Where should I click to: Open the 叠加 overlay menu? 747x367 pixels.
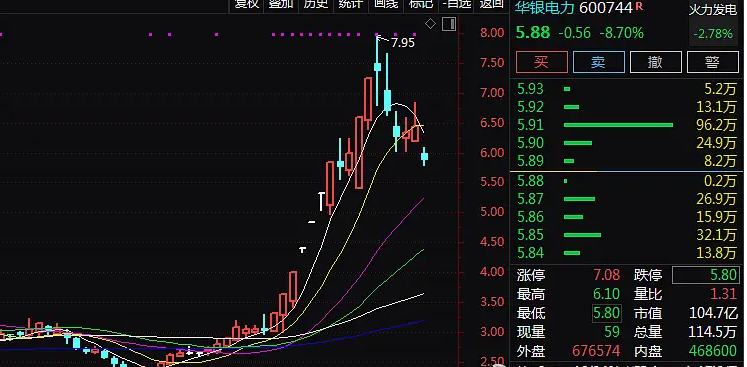[281, 4]
